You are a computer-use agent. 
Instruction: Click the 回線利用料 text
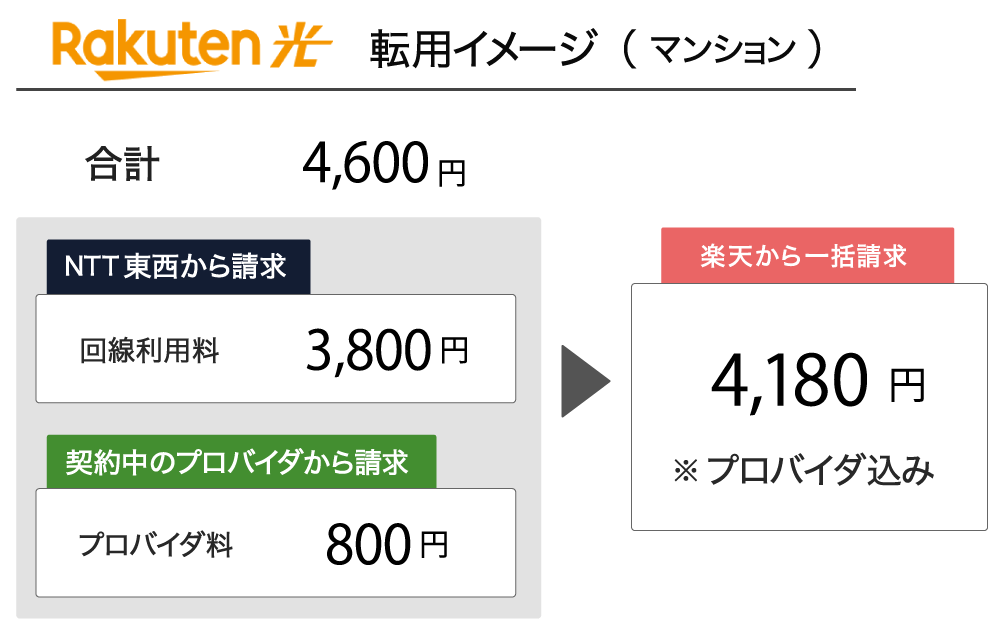pyautogui.click(x=150, y=351)
